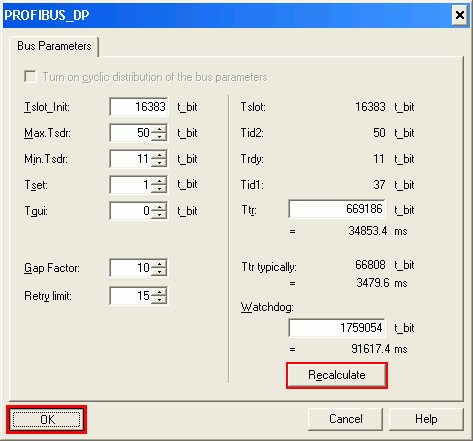The width and height of the screenshot is (473, 441).
Task: Decrease Retry limit with the down arrow
Action: coord(159,300)
